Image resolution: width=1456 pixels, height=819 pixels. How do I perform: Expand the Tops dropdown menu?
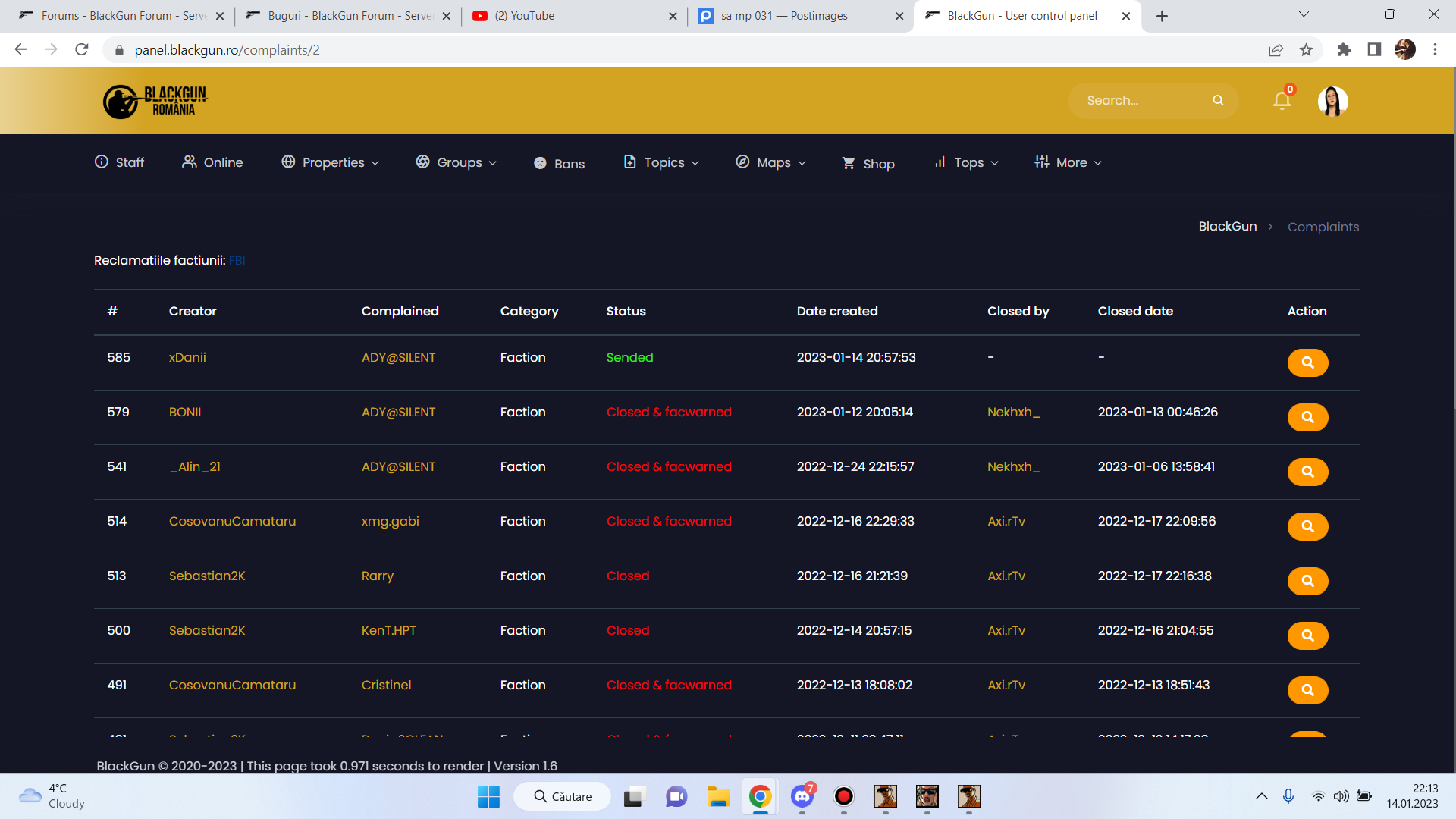[967, 162]
